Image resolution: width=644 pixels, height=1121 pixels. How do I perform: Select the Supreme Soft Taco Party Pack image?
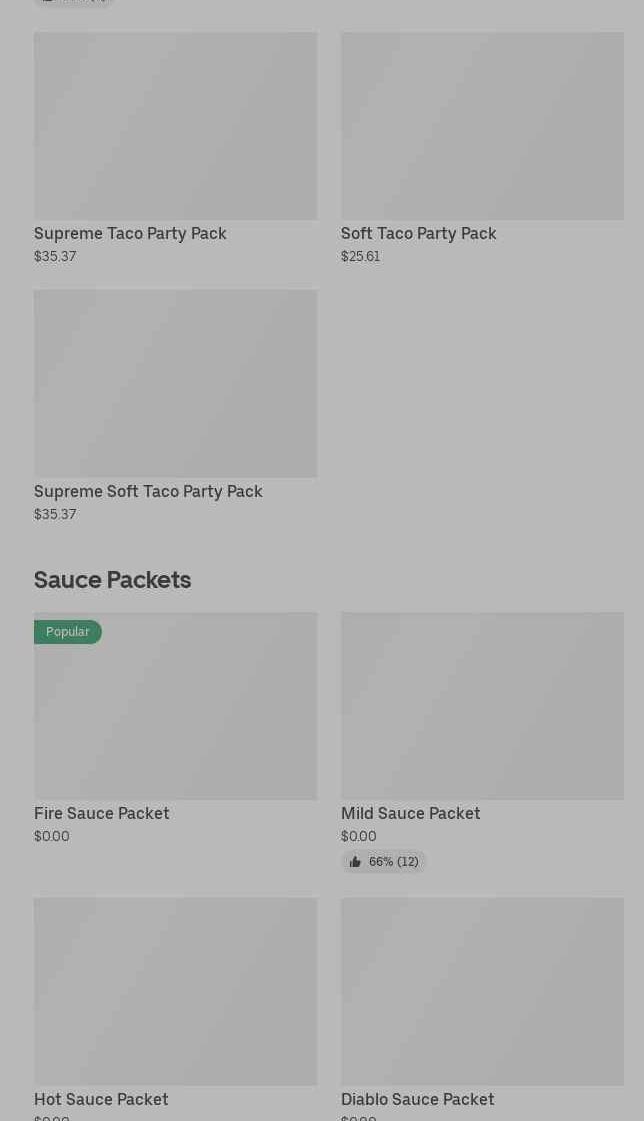pos(175,384)
